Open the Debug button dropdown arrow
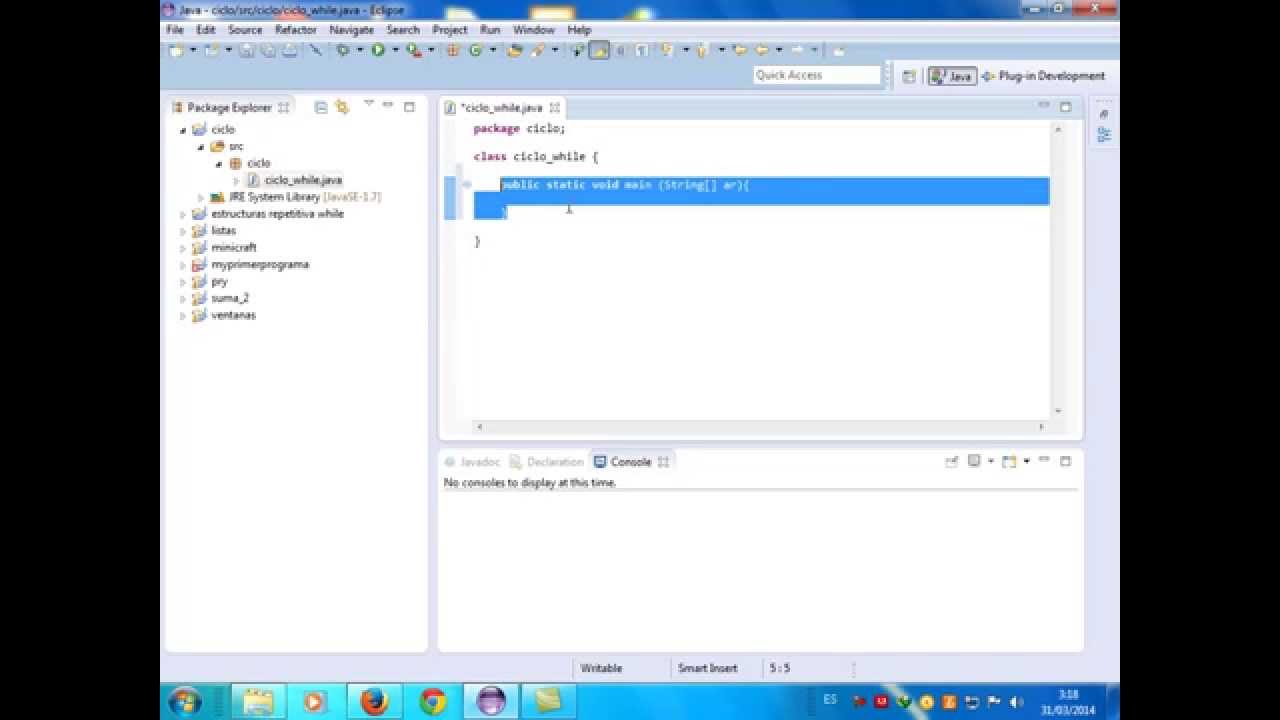1280x720 pixels. [358, 50]
